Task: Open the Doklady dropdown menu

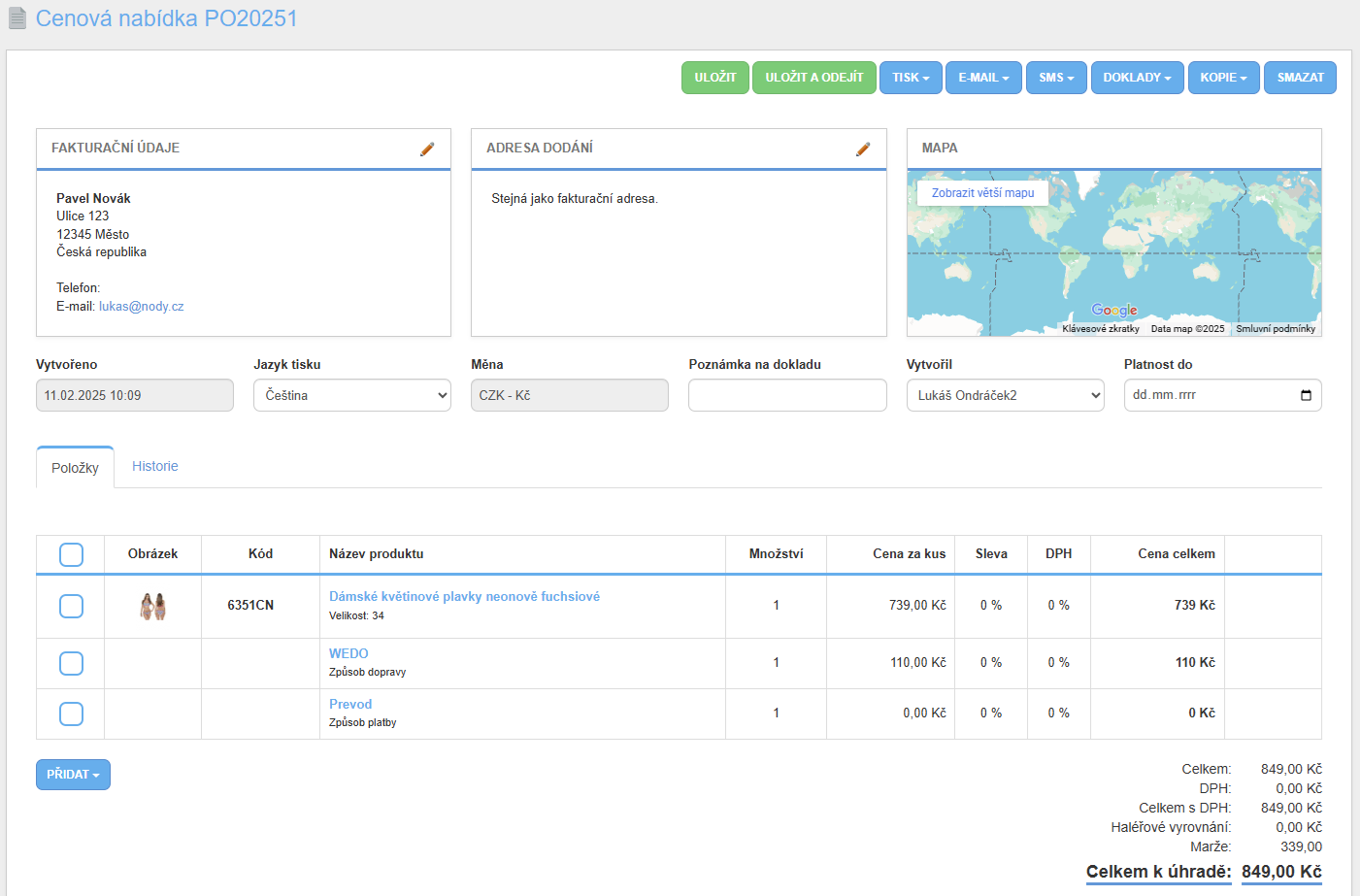Action: point(1137,78)
